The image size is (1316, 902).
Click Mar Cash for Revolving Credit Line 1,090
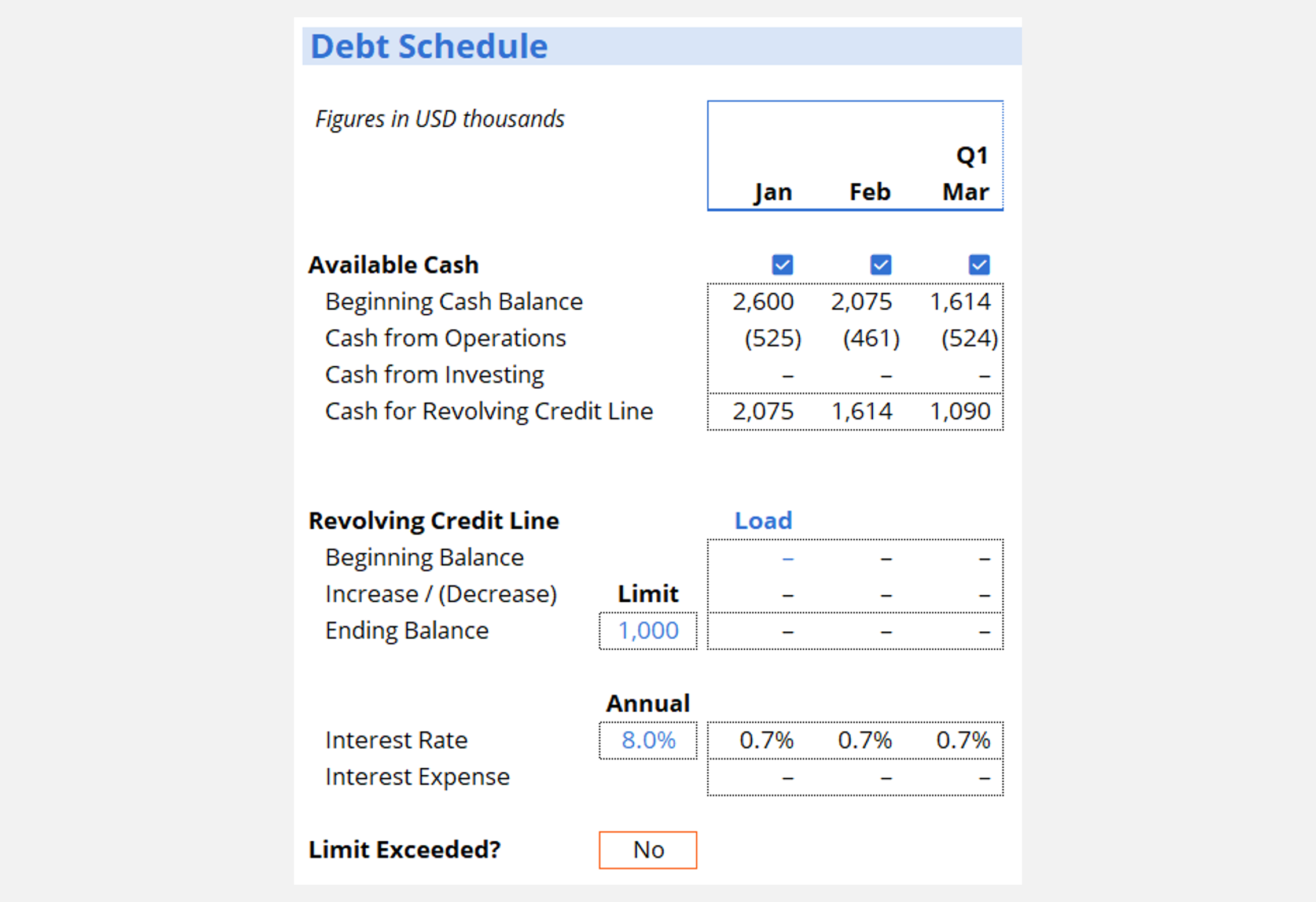[960, 411]
